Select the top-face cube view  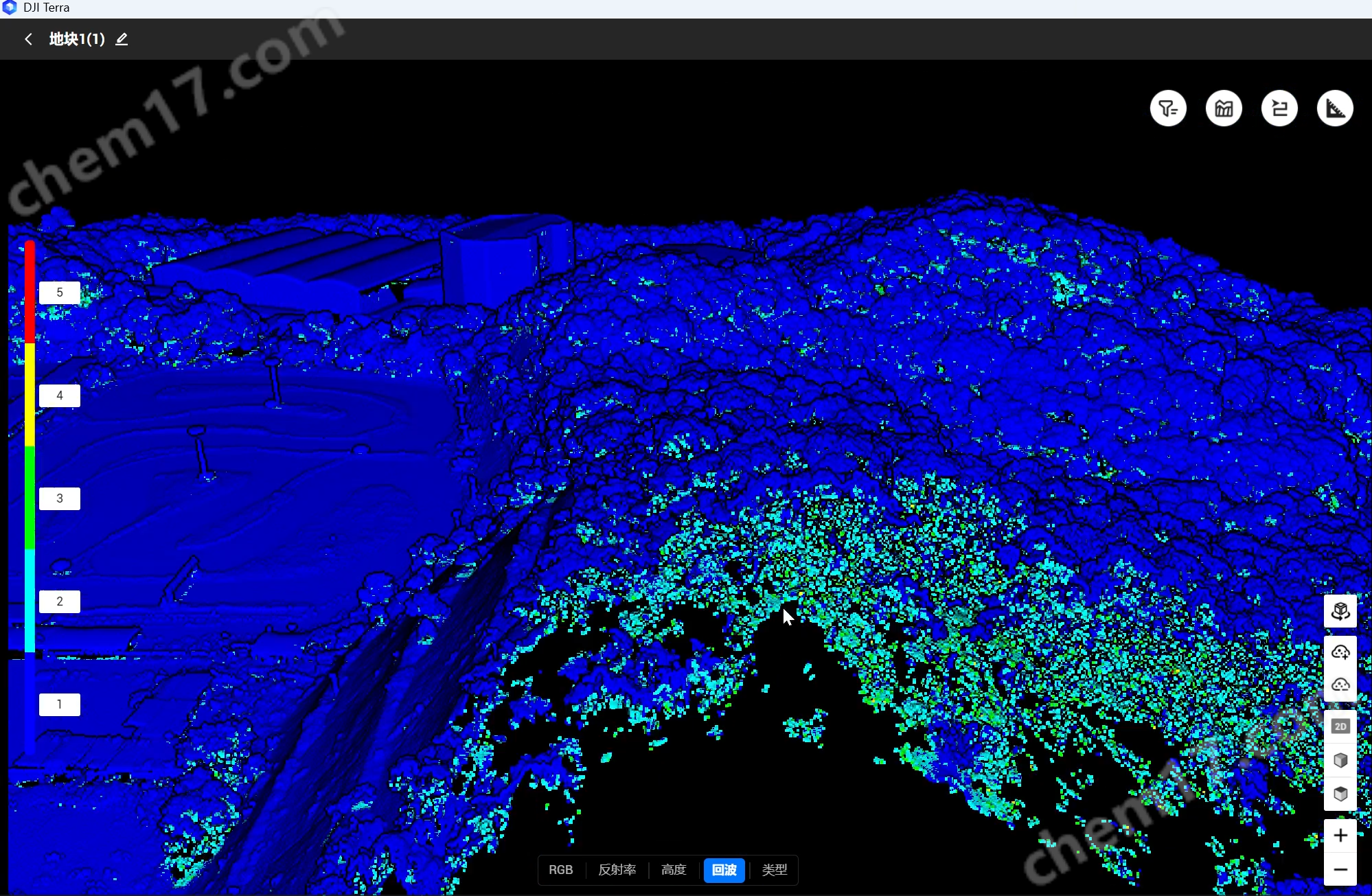click(1340, 794)
